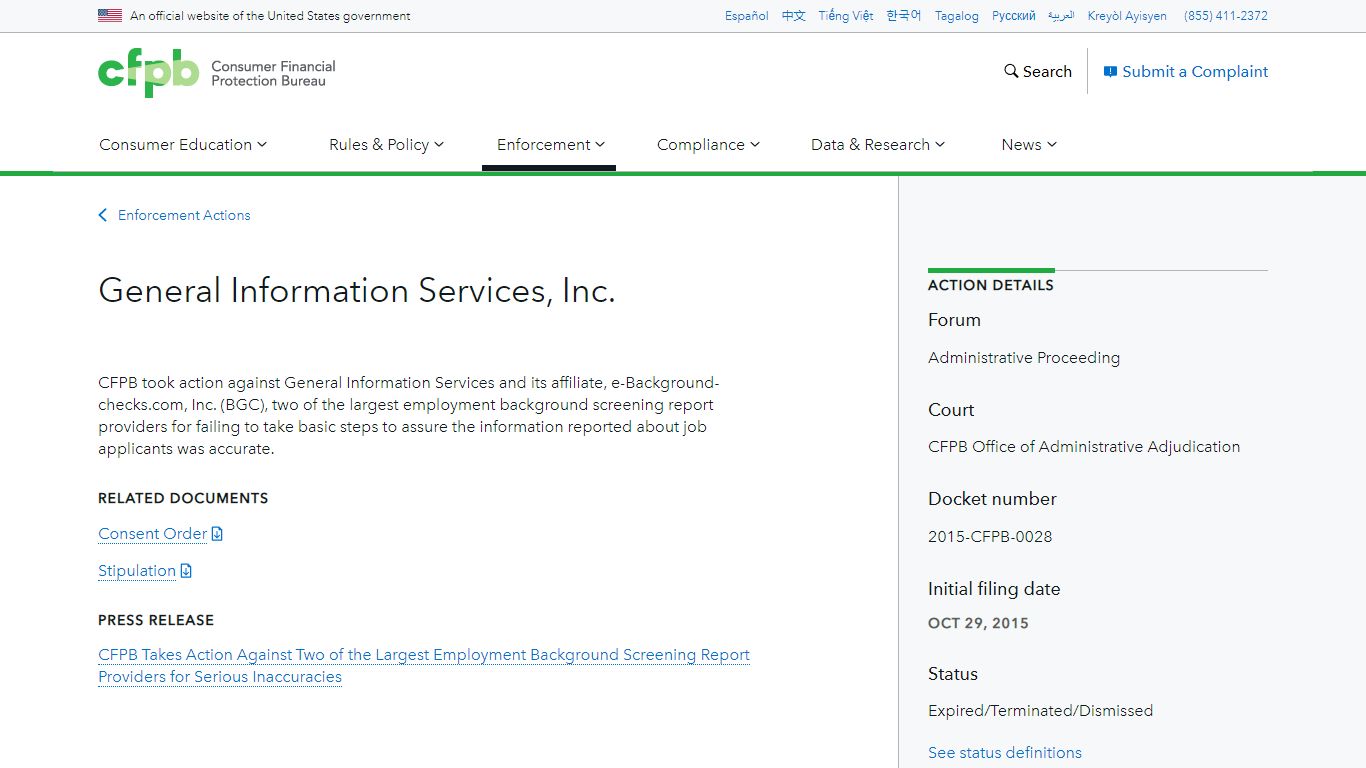Open the Compliance menu

708,145
